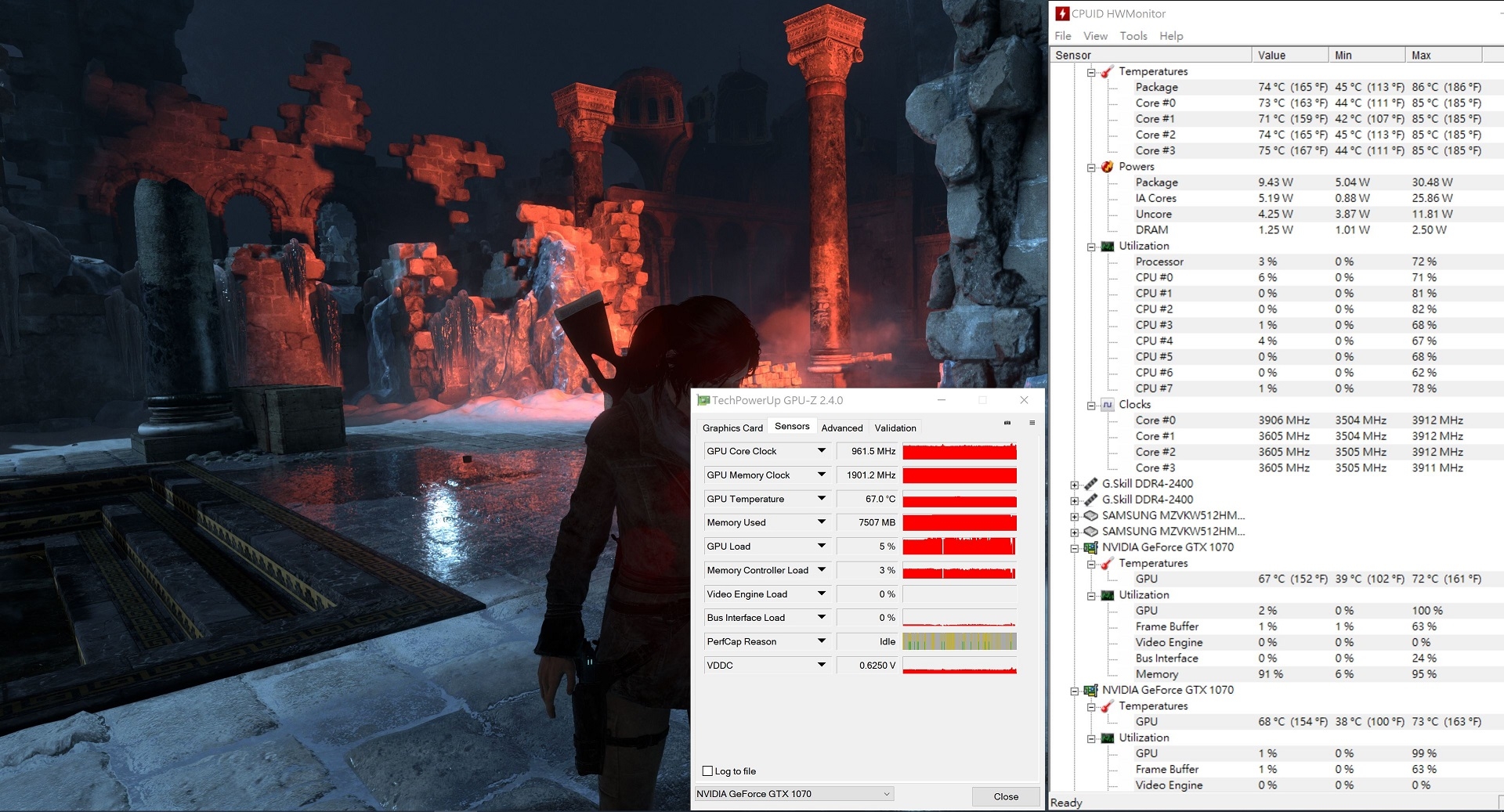
Task: Expand the first SAMSUNG MZVKW512HM node
Action: pyautogui.click(x=1075, y=517)
